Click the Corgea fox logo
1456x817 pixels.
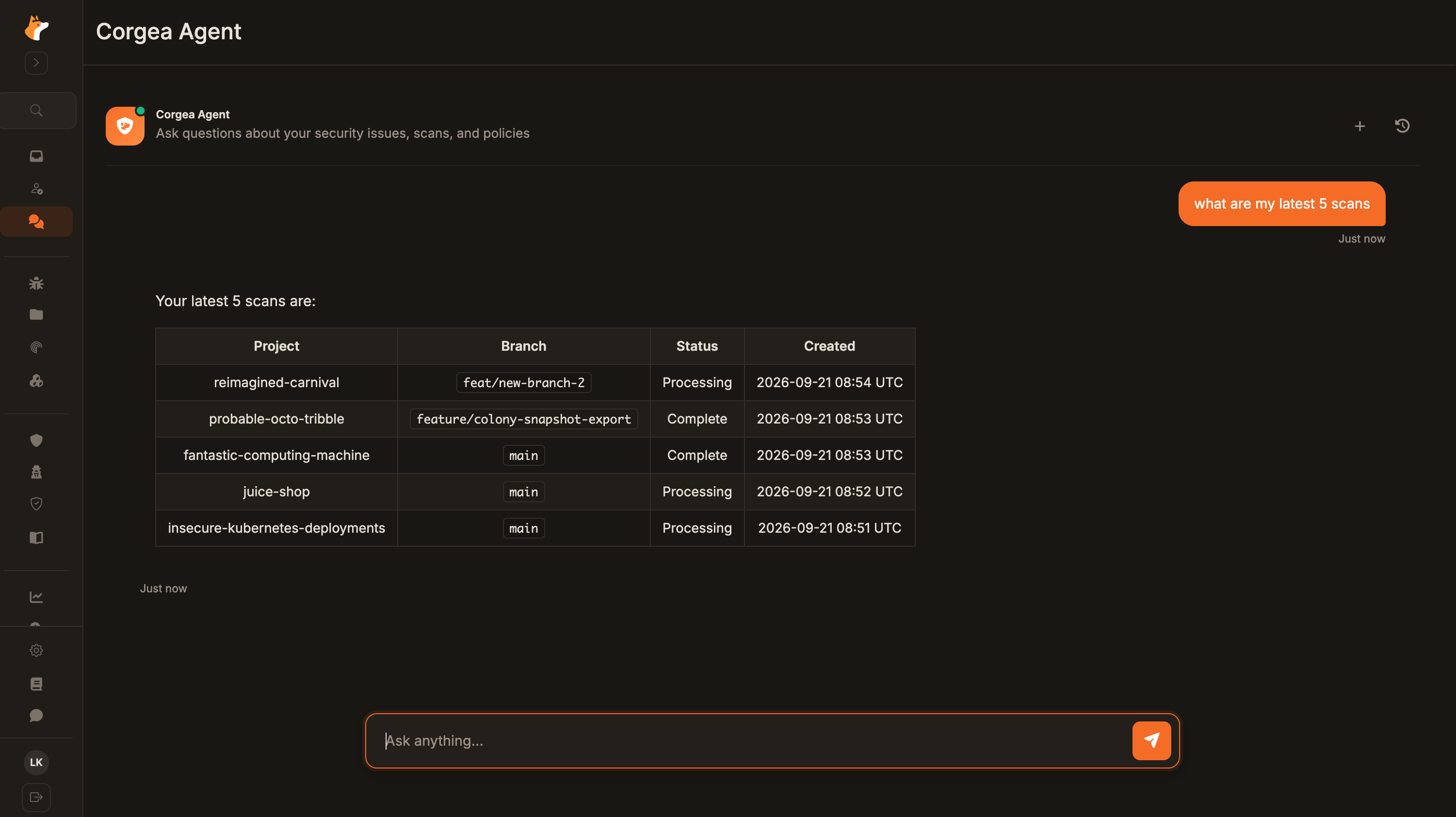36,28
